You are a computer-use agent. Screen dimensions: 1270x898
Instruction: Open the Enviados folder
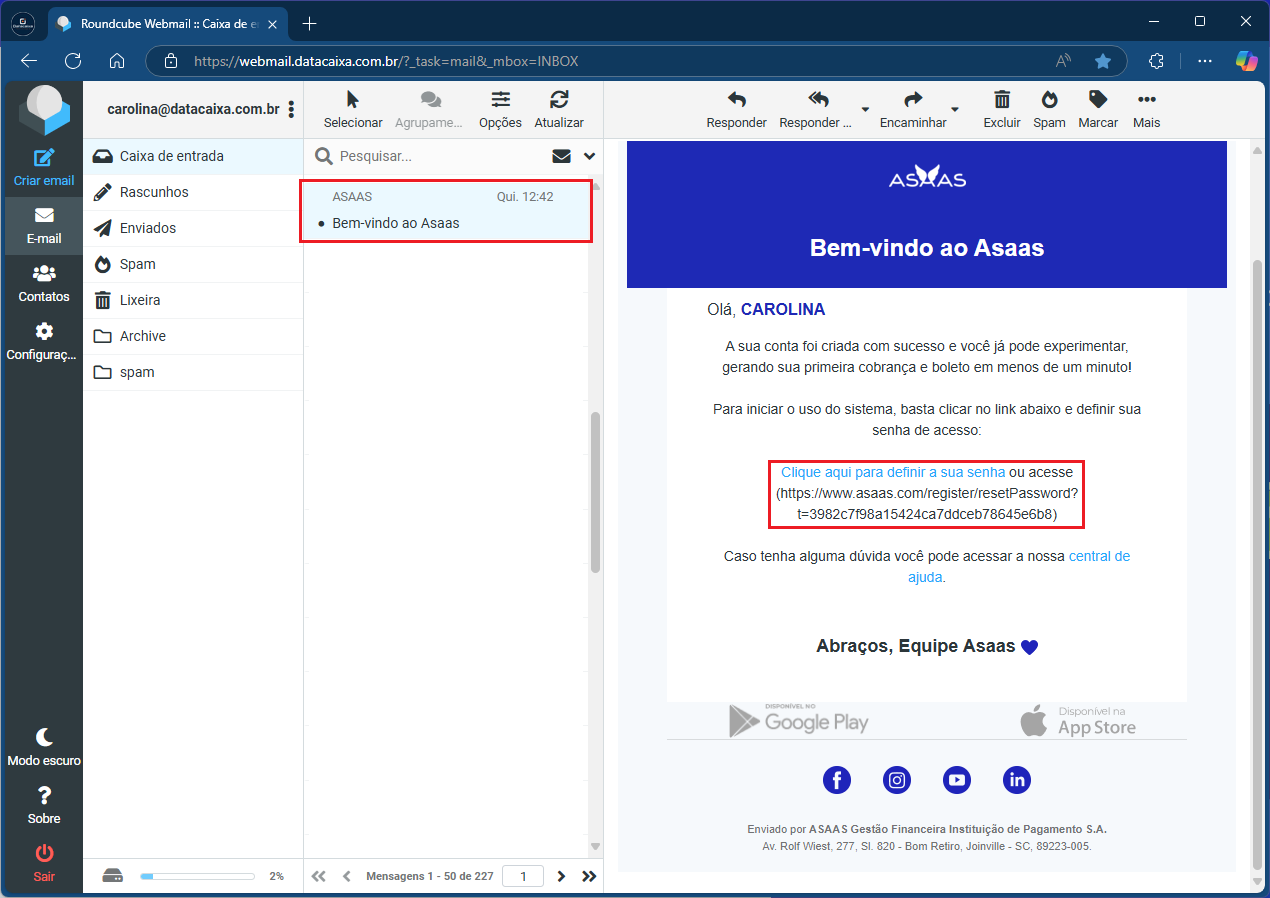[x=147, y=228]
